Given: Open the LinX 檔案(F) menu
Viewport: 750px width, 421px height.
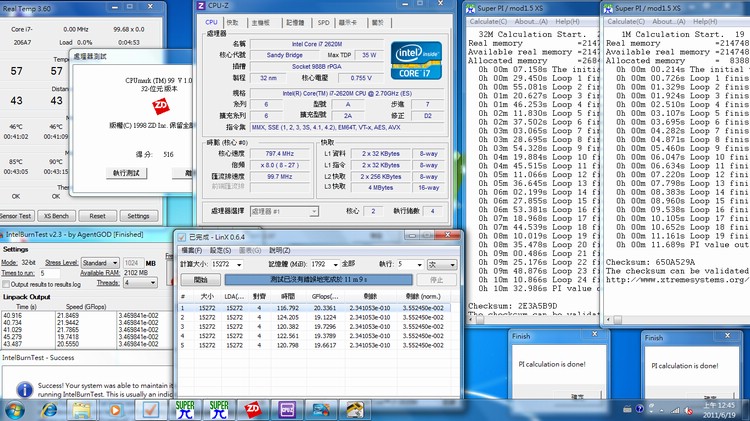Looking at the screenshot, I should [191, 250].
